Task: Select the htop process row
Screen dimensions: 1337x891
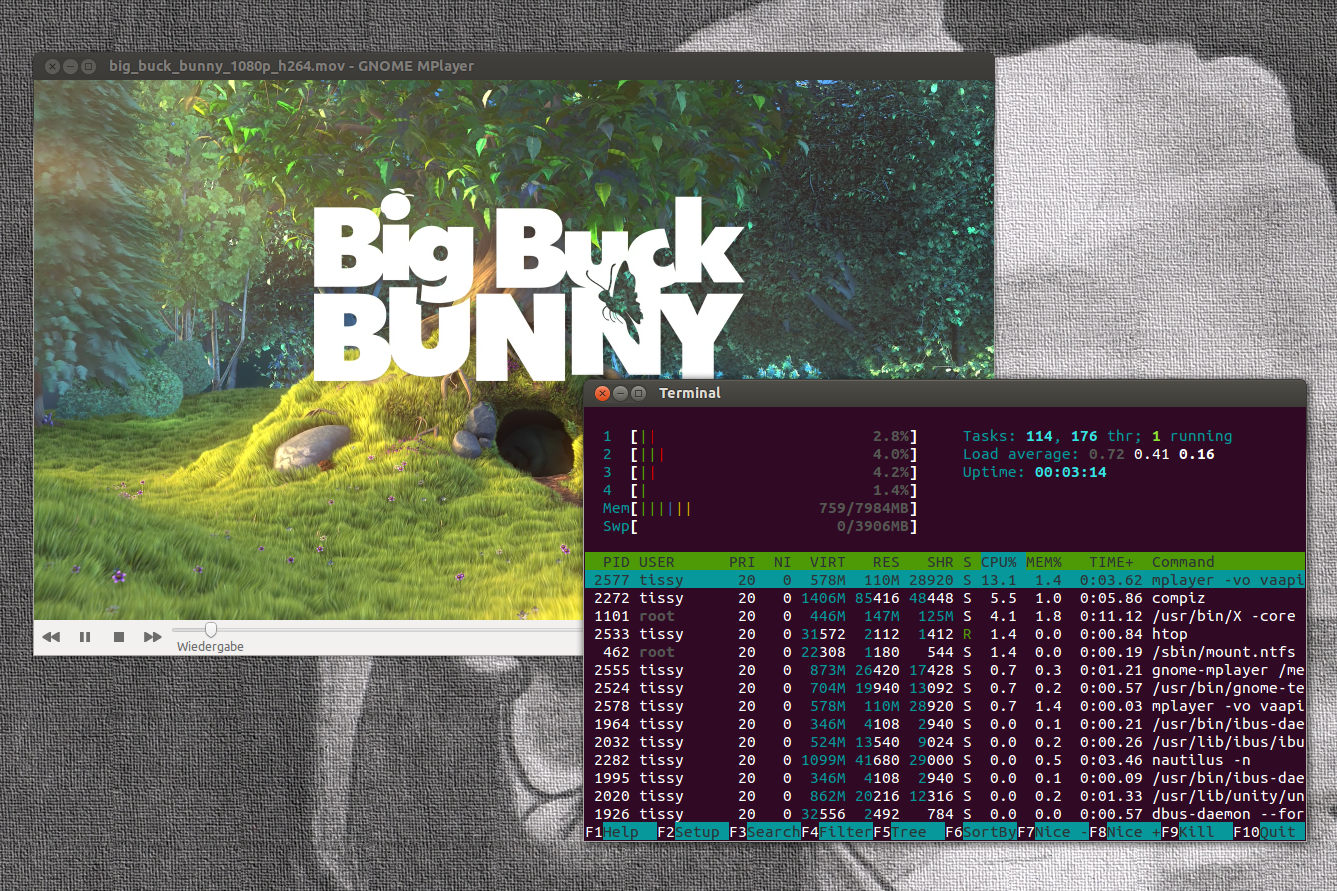Action: 945,634
